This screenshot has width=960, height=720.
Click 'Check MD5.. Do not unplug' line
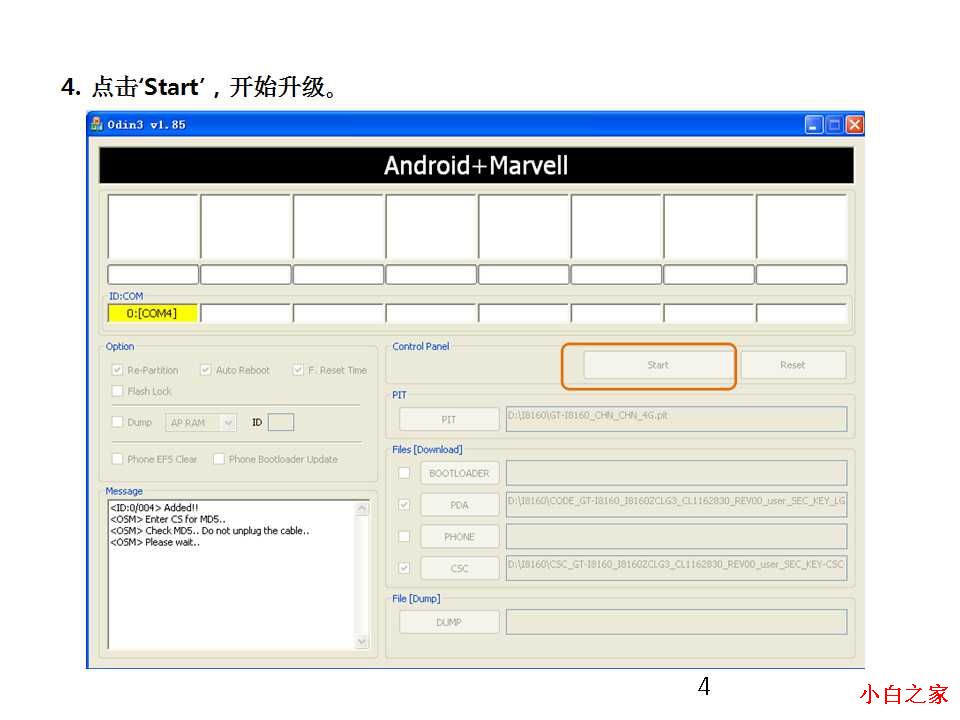click(x=210, y=531)
